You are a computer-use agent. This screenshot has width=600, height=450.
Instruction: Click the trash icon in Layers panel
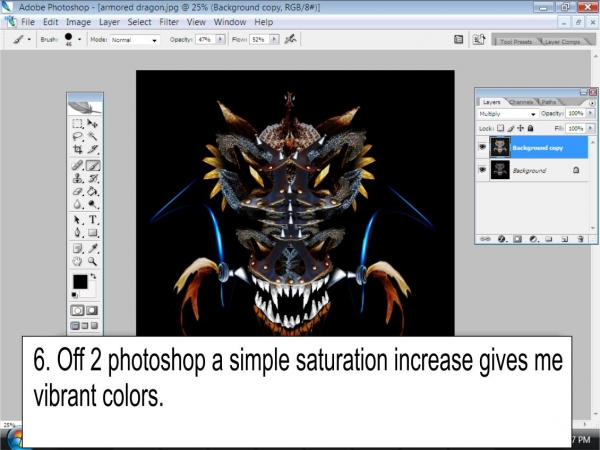pyautogui.click(x=580, y=239)
